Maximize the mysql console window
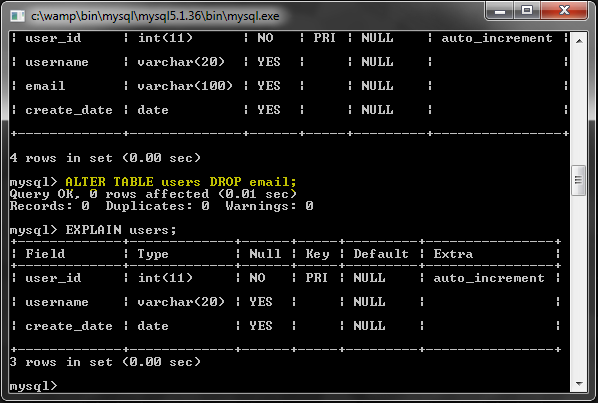The width and height of the screenshot is (598, 403). point(527,11)
